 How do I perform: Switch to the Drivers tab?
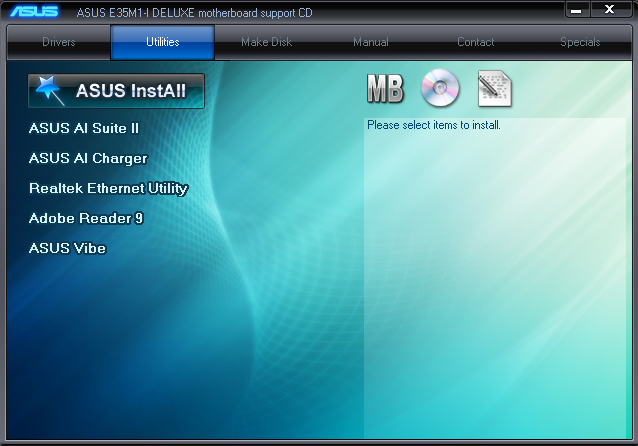point(59,42)
